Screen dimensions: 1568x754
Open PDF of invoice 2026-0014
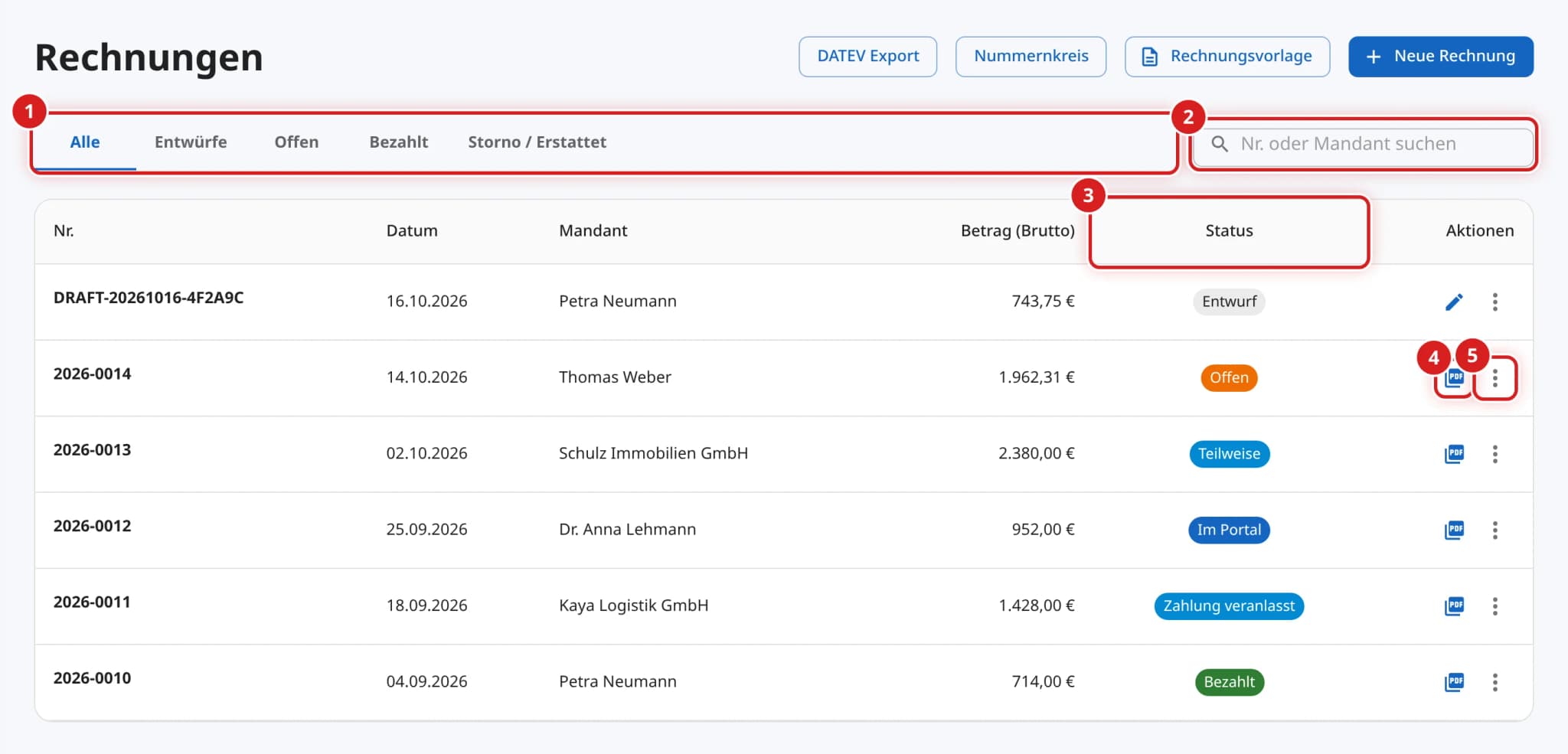coord(1454,377)
